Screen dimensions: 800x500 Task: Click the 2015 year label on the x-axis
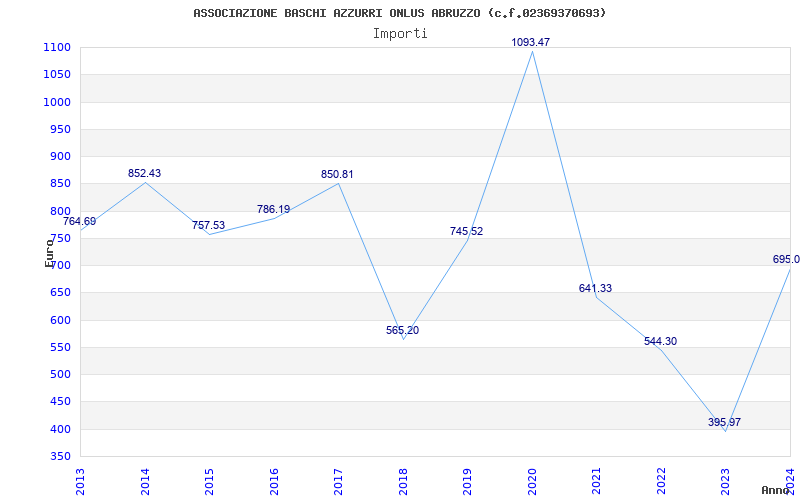pos(209,481)
